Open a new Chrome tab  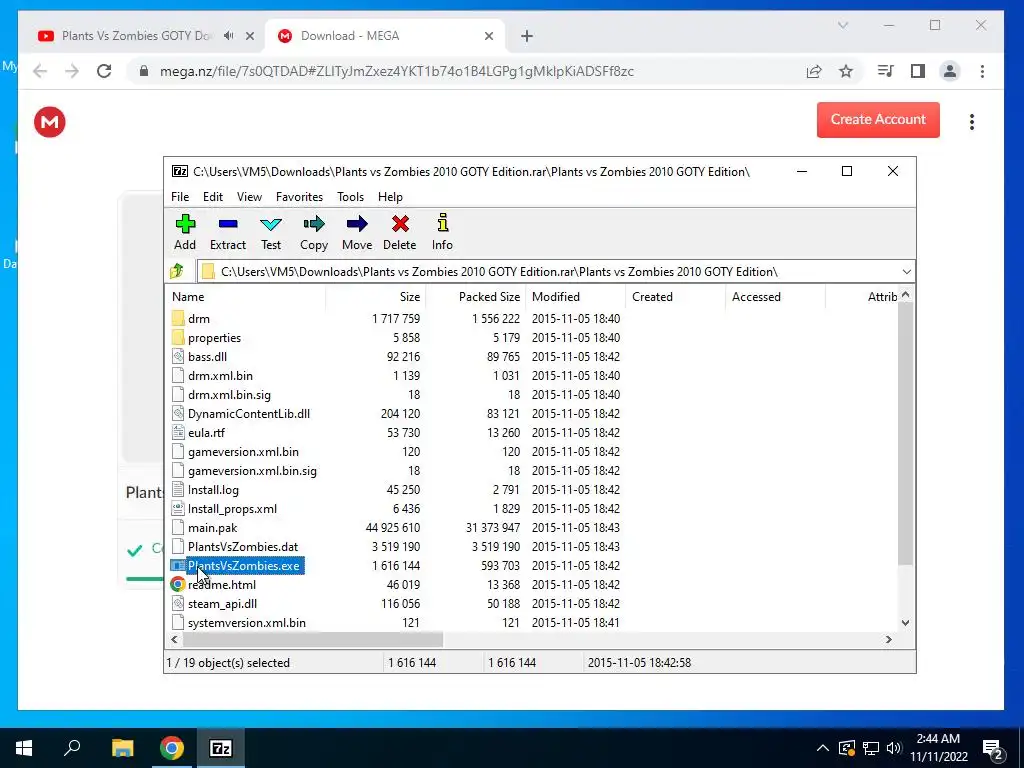click(x=527, y=37)
